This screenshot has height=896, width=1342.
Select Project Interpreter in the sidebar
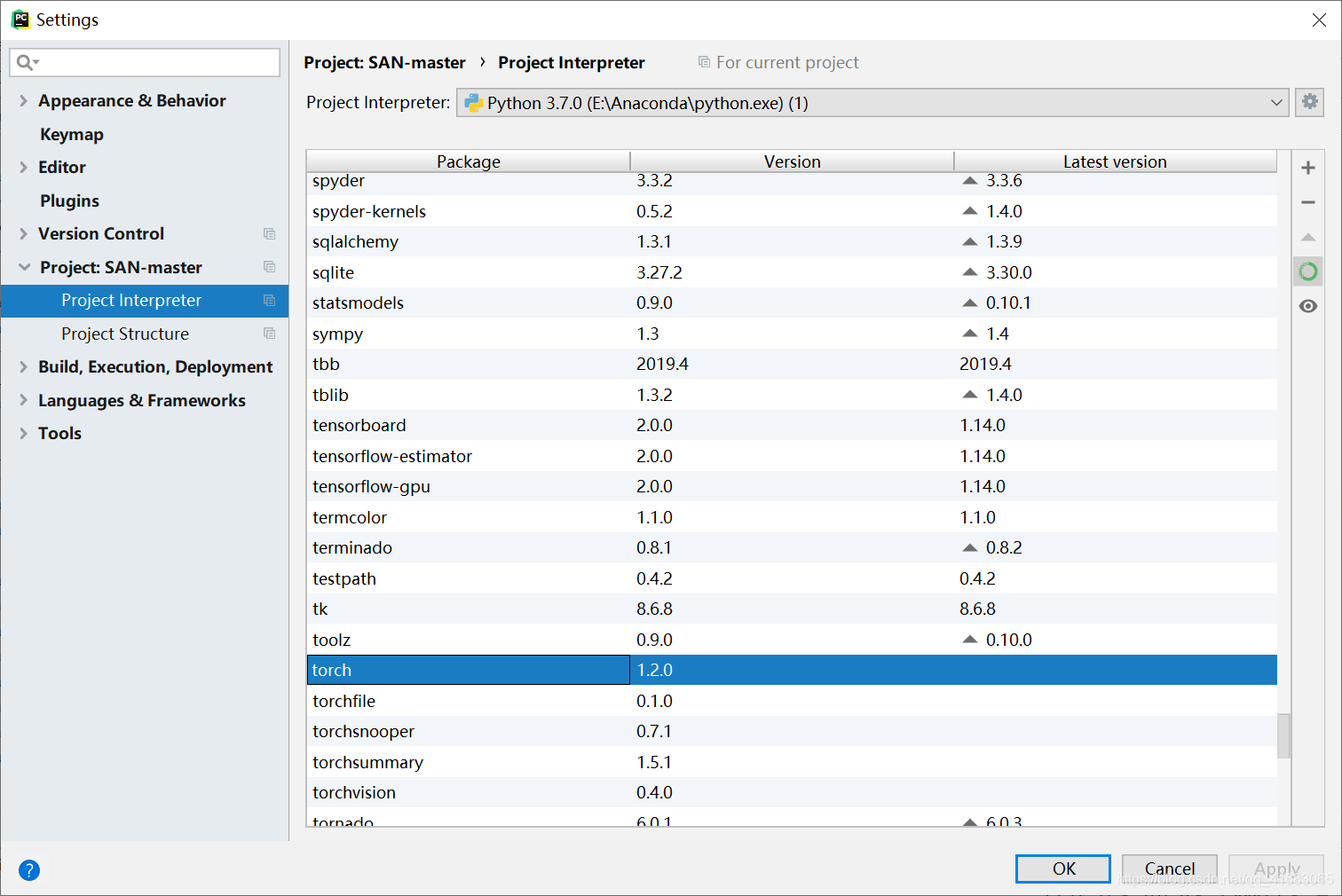click(145, 301)
